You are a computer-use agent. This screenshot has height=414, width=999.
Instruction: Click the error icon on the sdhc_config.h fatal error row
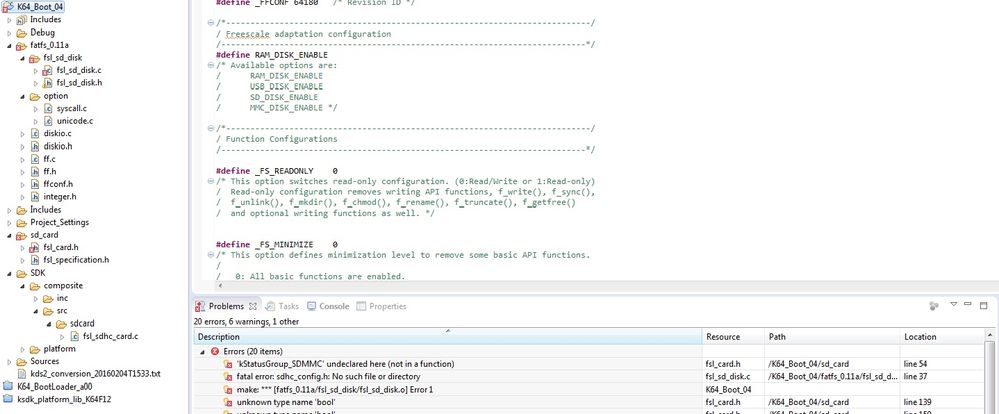(228, 376)
